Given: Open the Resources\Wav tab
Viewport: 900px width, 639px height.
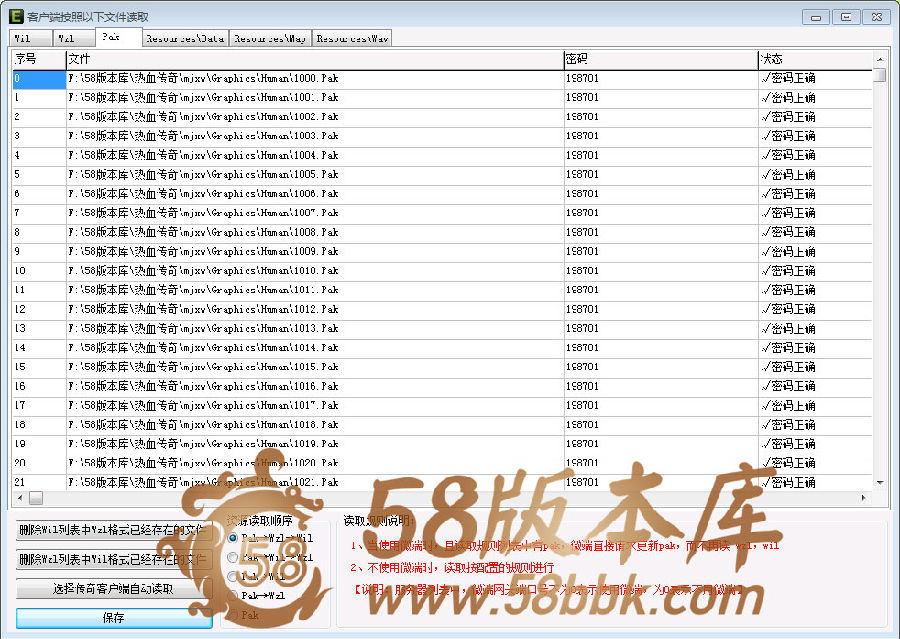Looking at the screenshot, I should 352,38.
